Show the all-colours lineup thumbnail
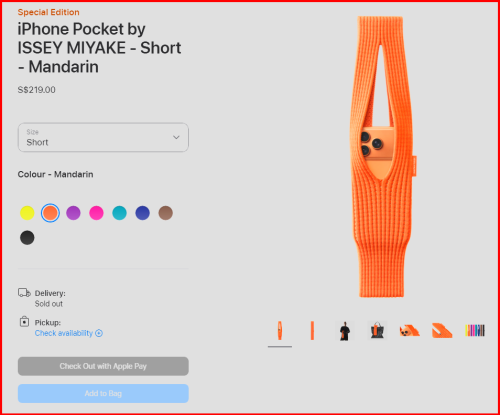This screenshot has width=500, height=415. coord(475,331)
